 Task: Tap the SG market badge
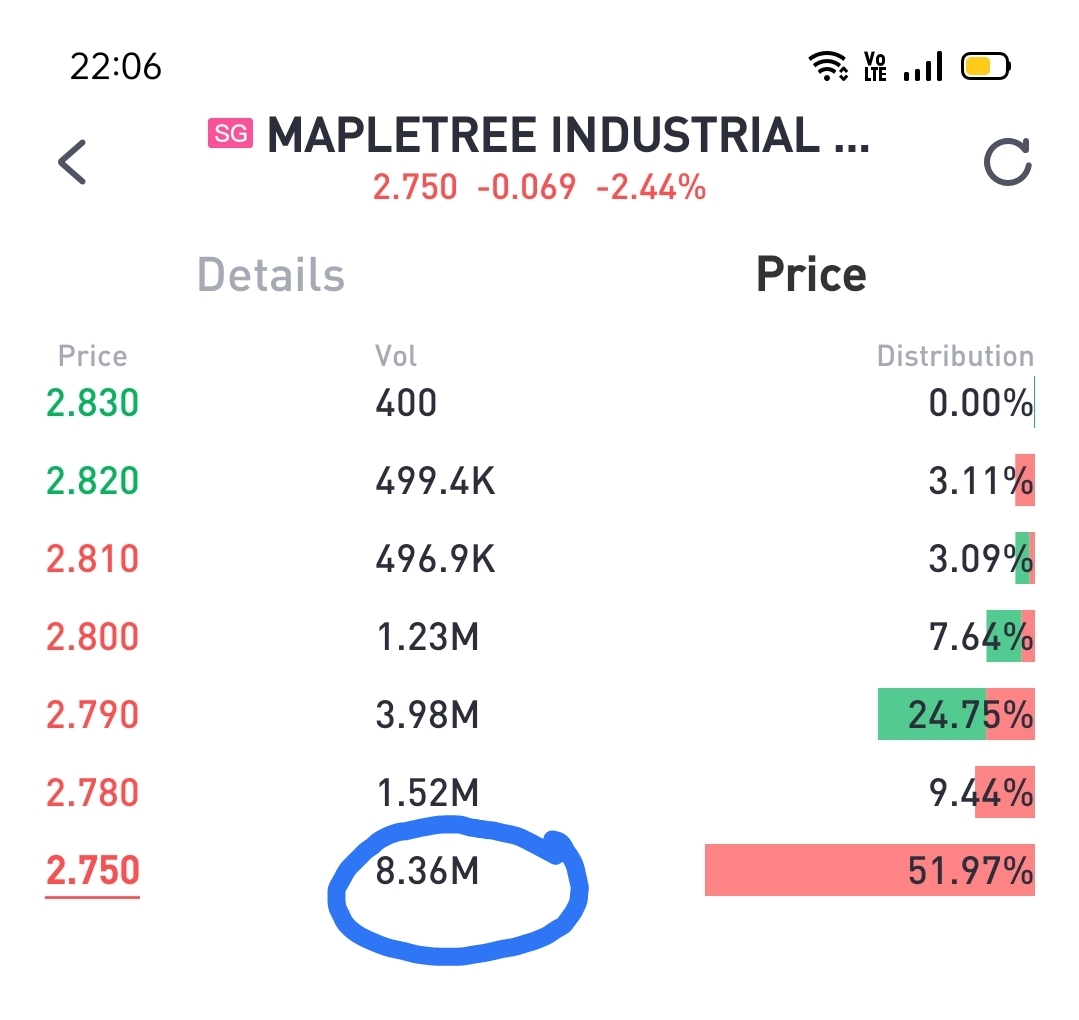(x=230, y=134)
